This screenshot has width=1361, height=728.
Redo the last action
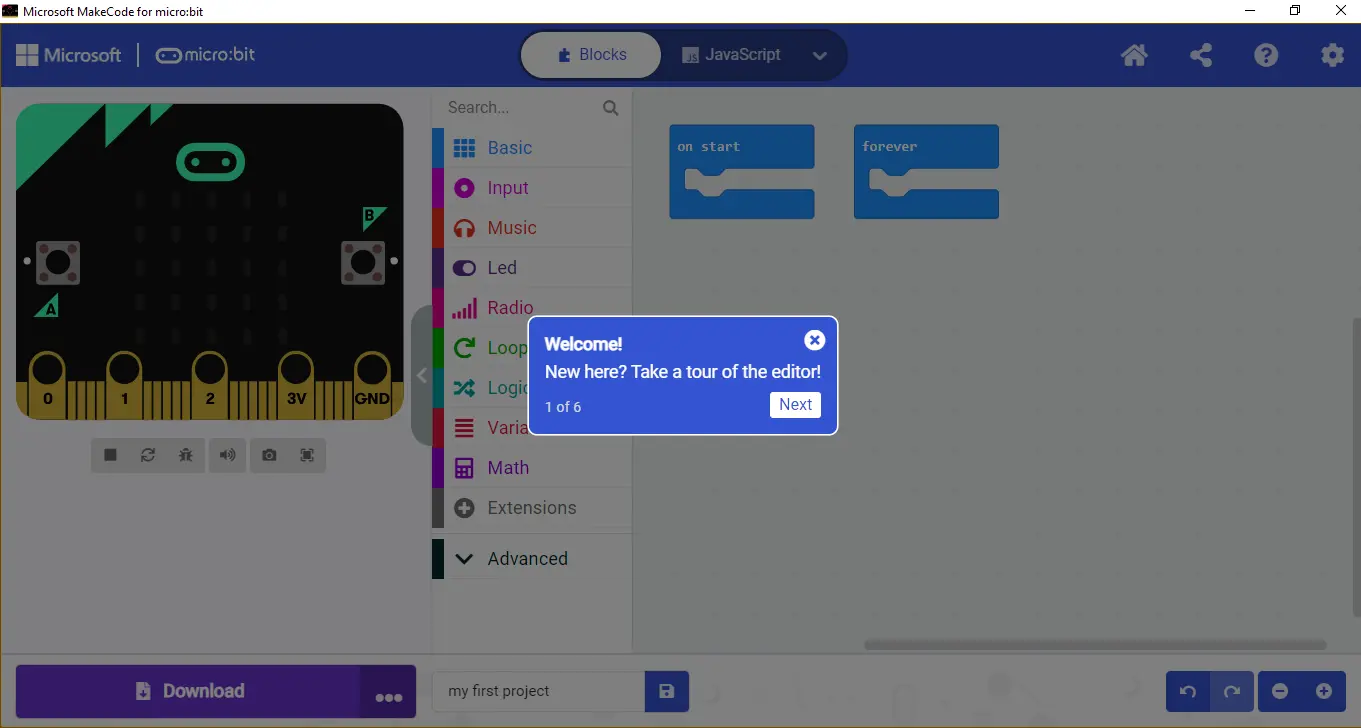(1232, 691)
